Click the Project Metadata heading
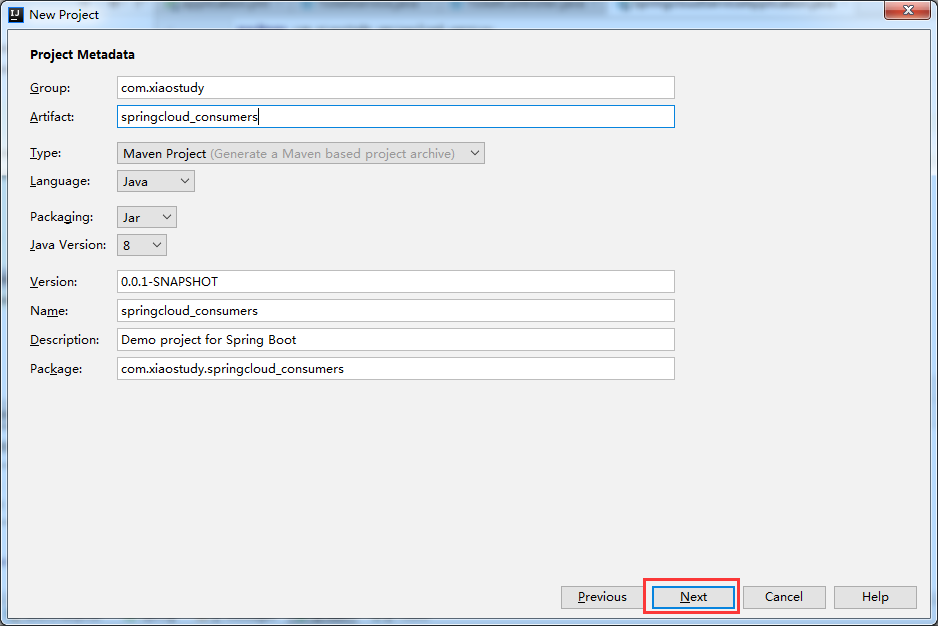Screen dimensions: 938x626 click(x=83, y=54)
